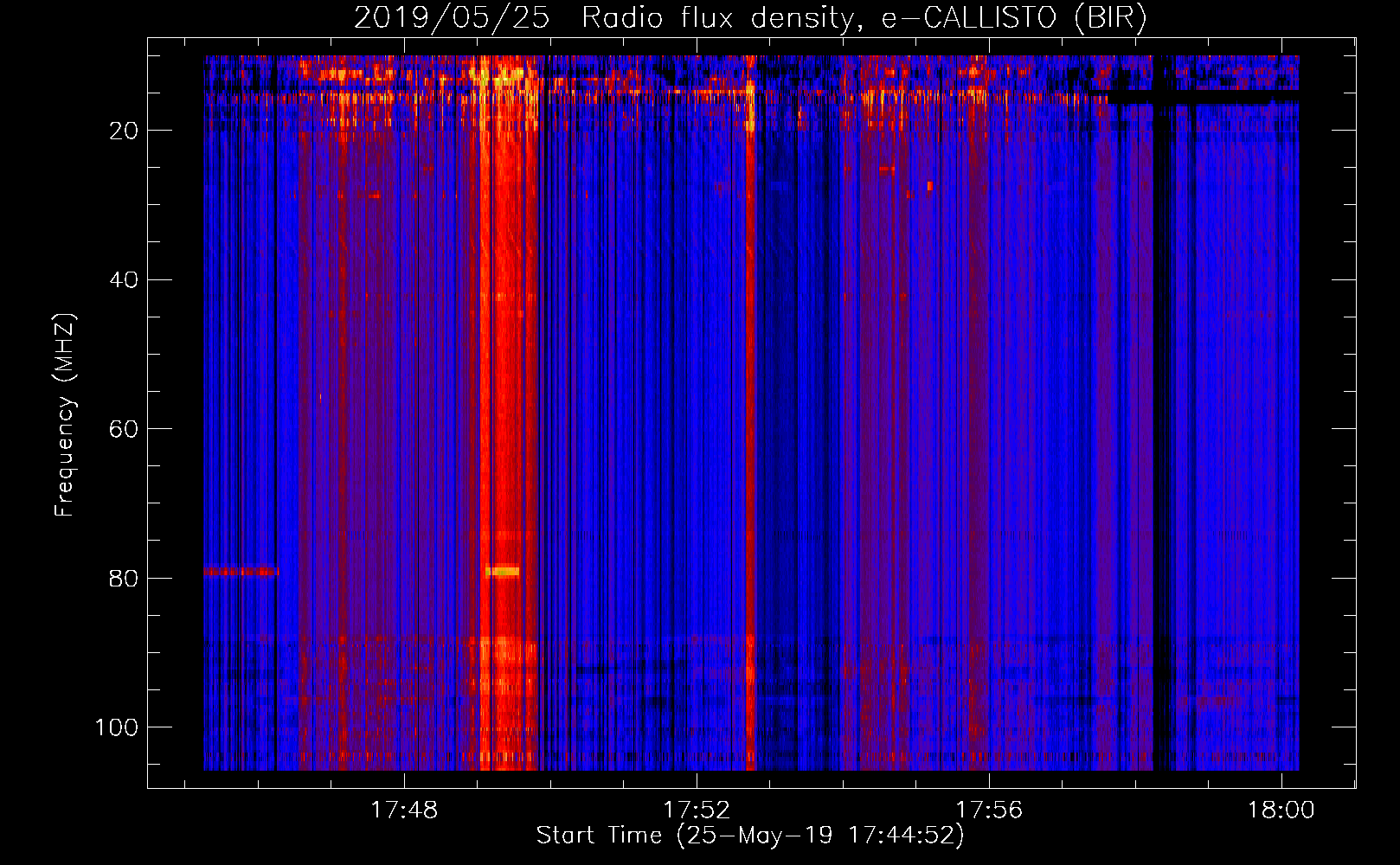This screenshot has width=1400, height=865.
Task: Click the narrow red burst column just after 17:52
Action: click(750, 413)
